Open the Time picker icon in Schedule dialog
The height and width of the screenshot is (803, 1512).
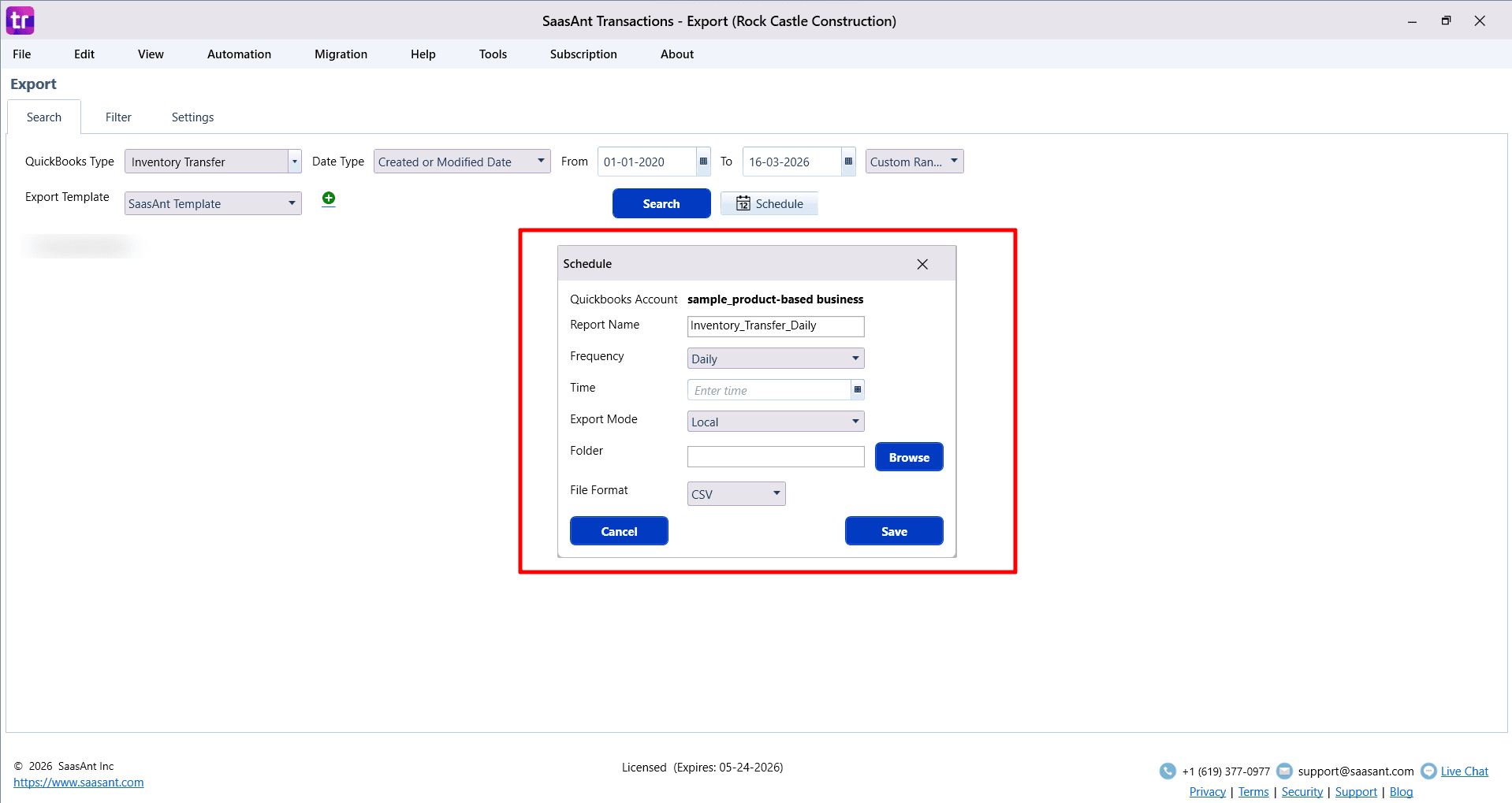858,389
